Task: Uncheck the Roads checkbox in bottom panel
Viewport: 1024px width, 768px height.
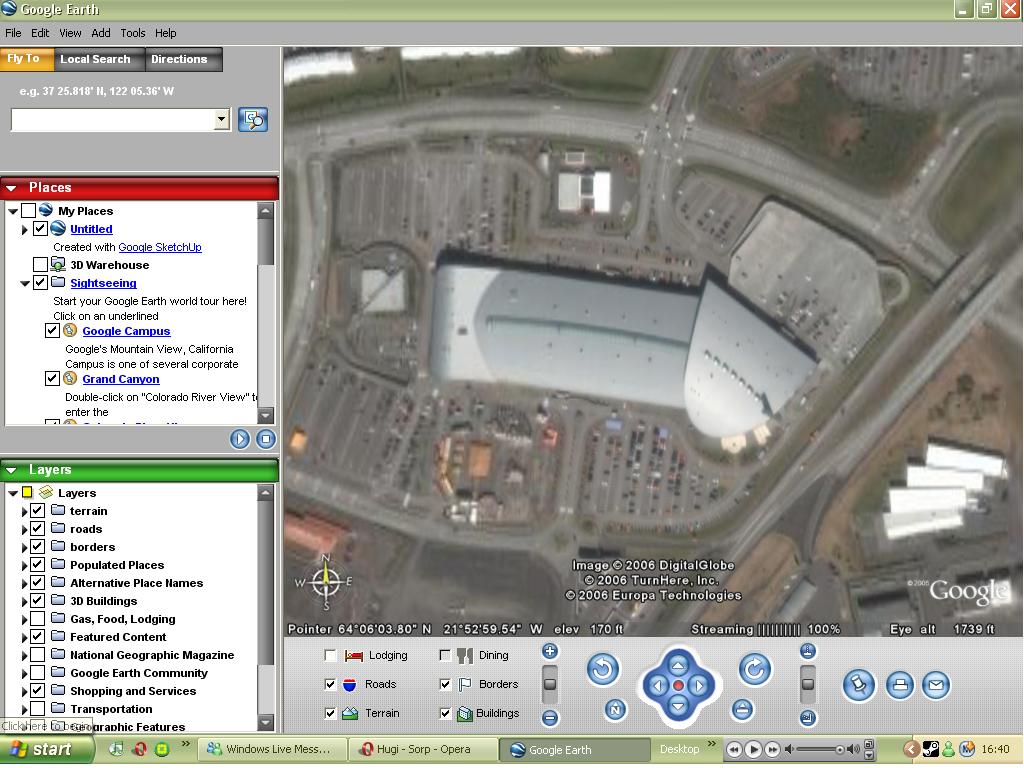Action: 330,684
